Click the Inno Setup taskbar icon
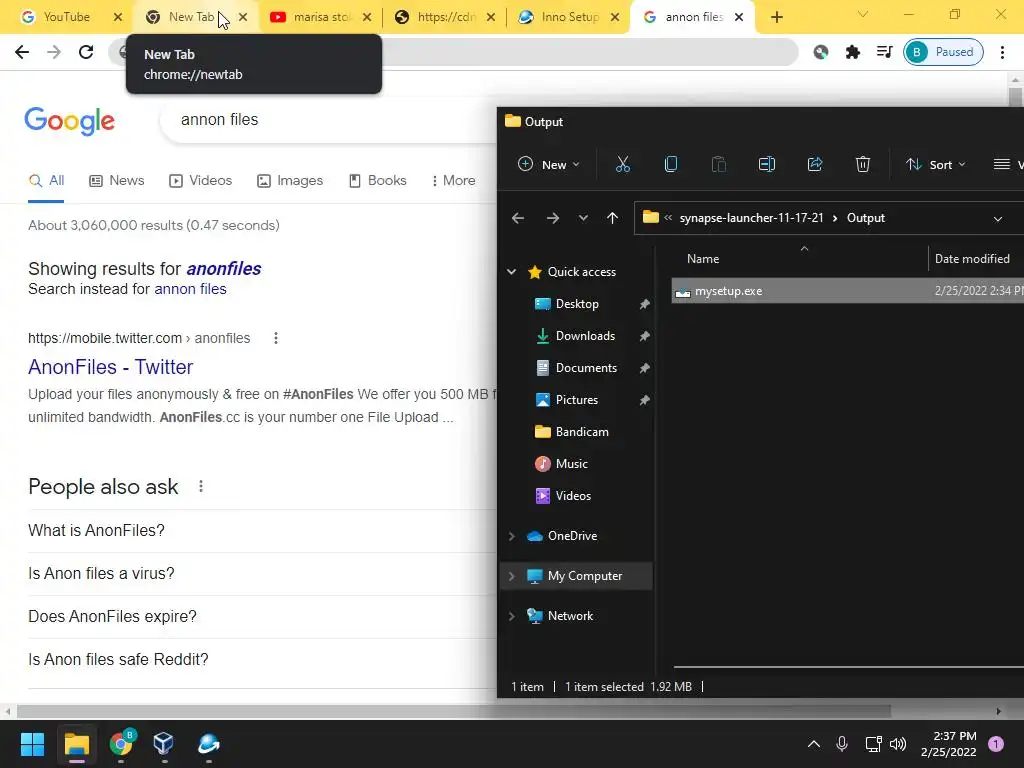Image resolution: width=1024 pixels, height=768 pixels. [x=208, y=744]
